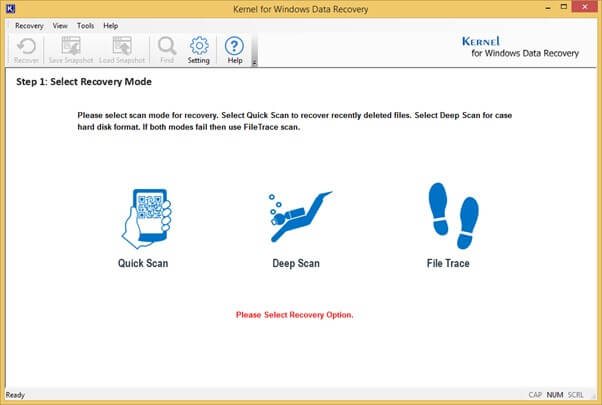Click the 'for Windows Data Recovery' tagline
602x405 pixels.
click(525, 53)
